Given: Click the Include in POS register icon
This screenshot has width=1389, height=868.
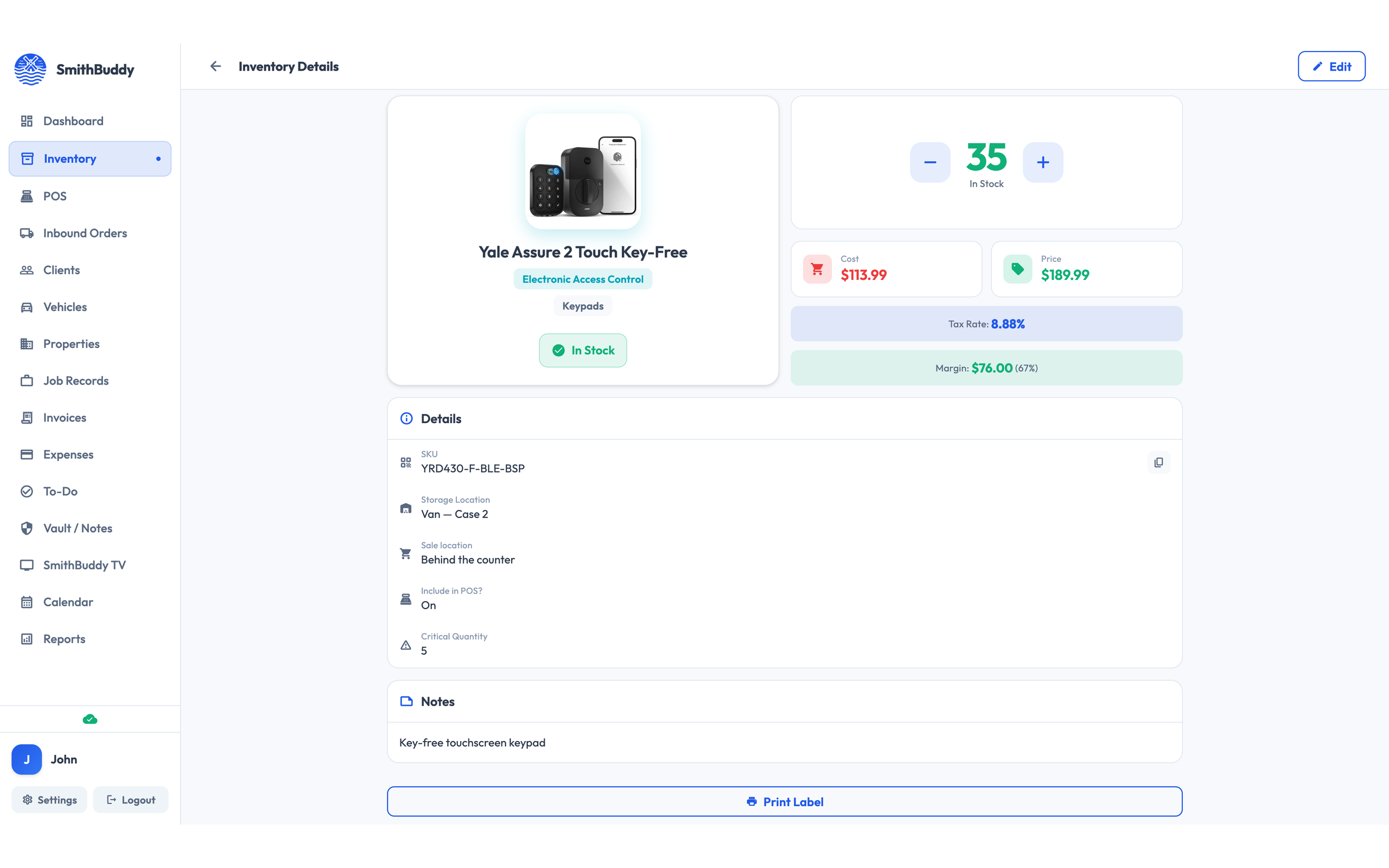Looking at the screenshot, I should (406, 599).
